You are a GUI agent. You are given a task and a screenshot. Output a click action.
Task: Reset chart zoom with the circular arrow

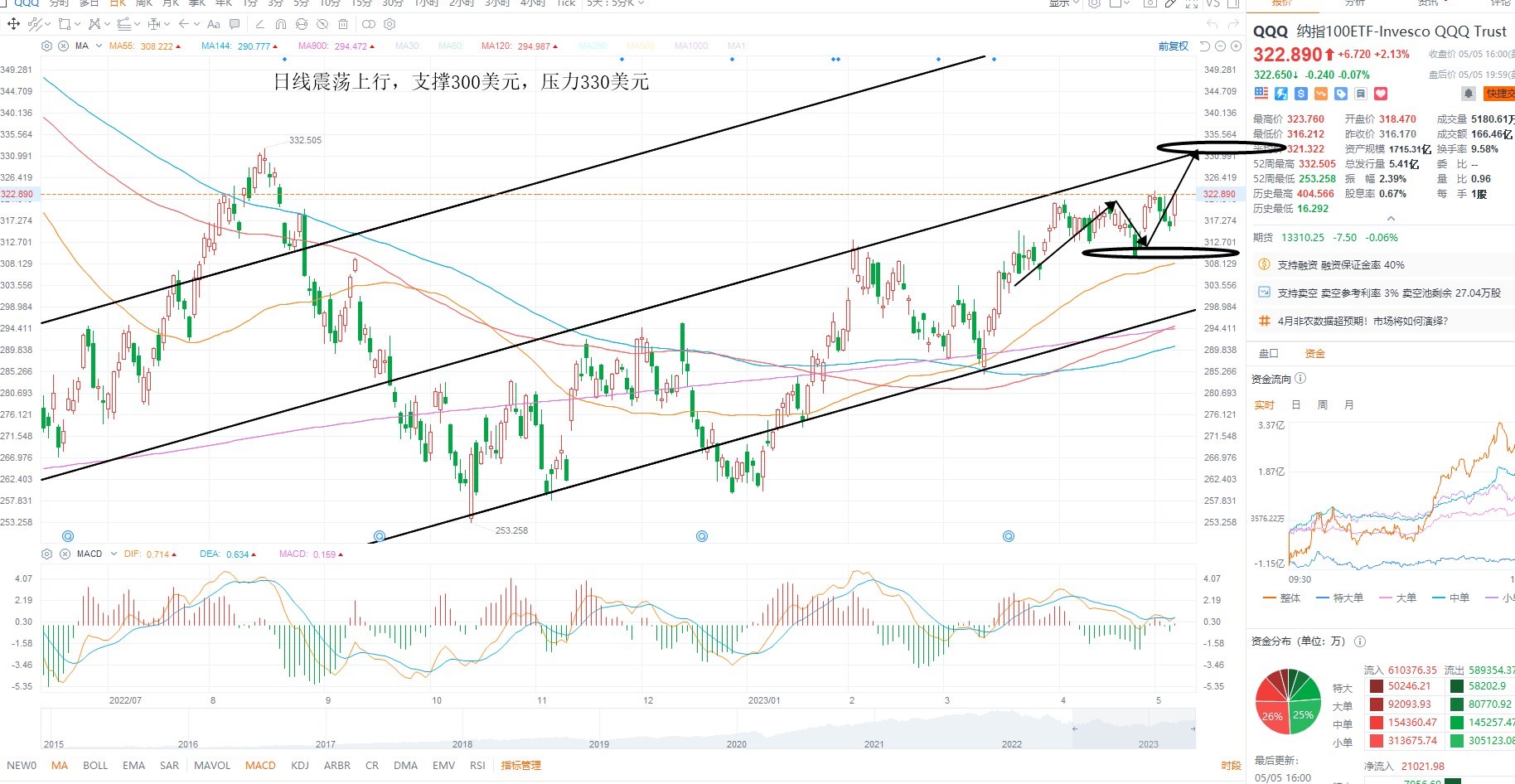pyautogui.click(x=1205, y=46)
